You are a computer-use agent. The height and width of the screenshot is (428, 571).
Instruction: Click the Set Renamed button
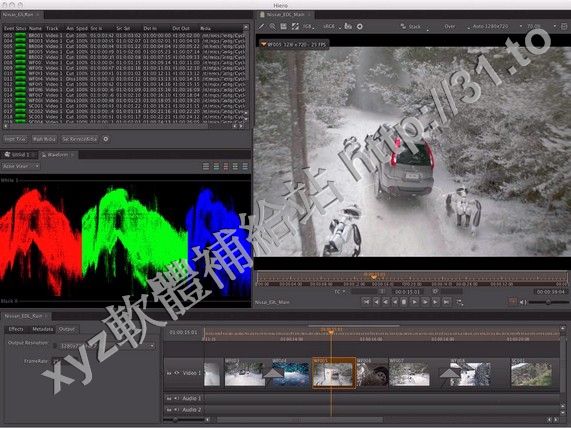[x=79, y=139]
